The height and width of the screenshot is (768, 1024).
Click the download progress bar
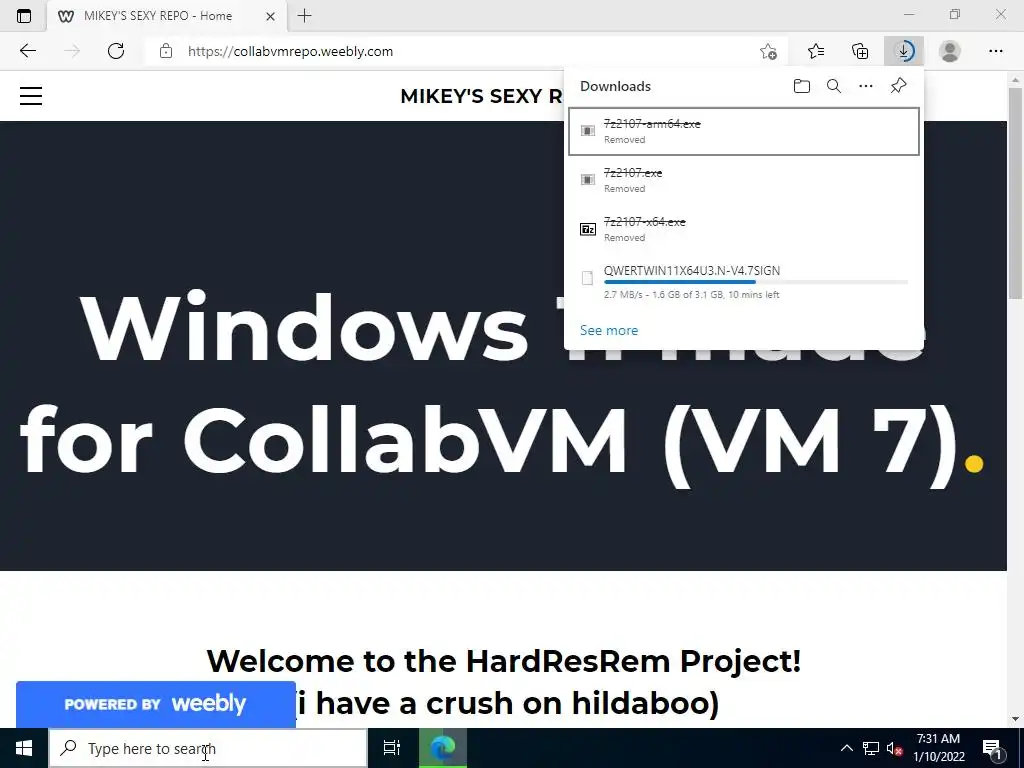pyautogui.click(x=756, y=282)
